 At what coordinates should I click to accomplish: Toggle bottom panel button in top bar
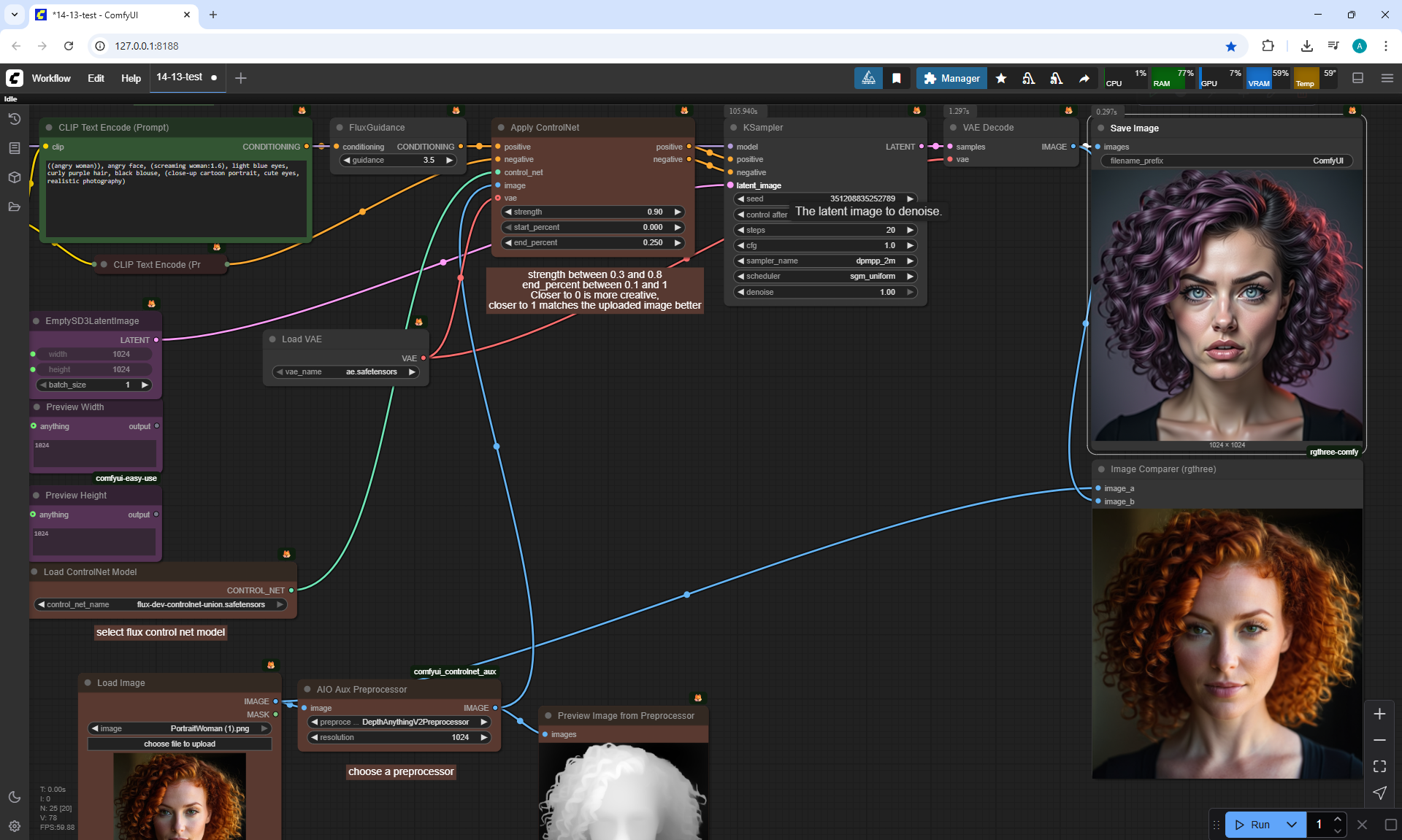(1357, 78)
